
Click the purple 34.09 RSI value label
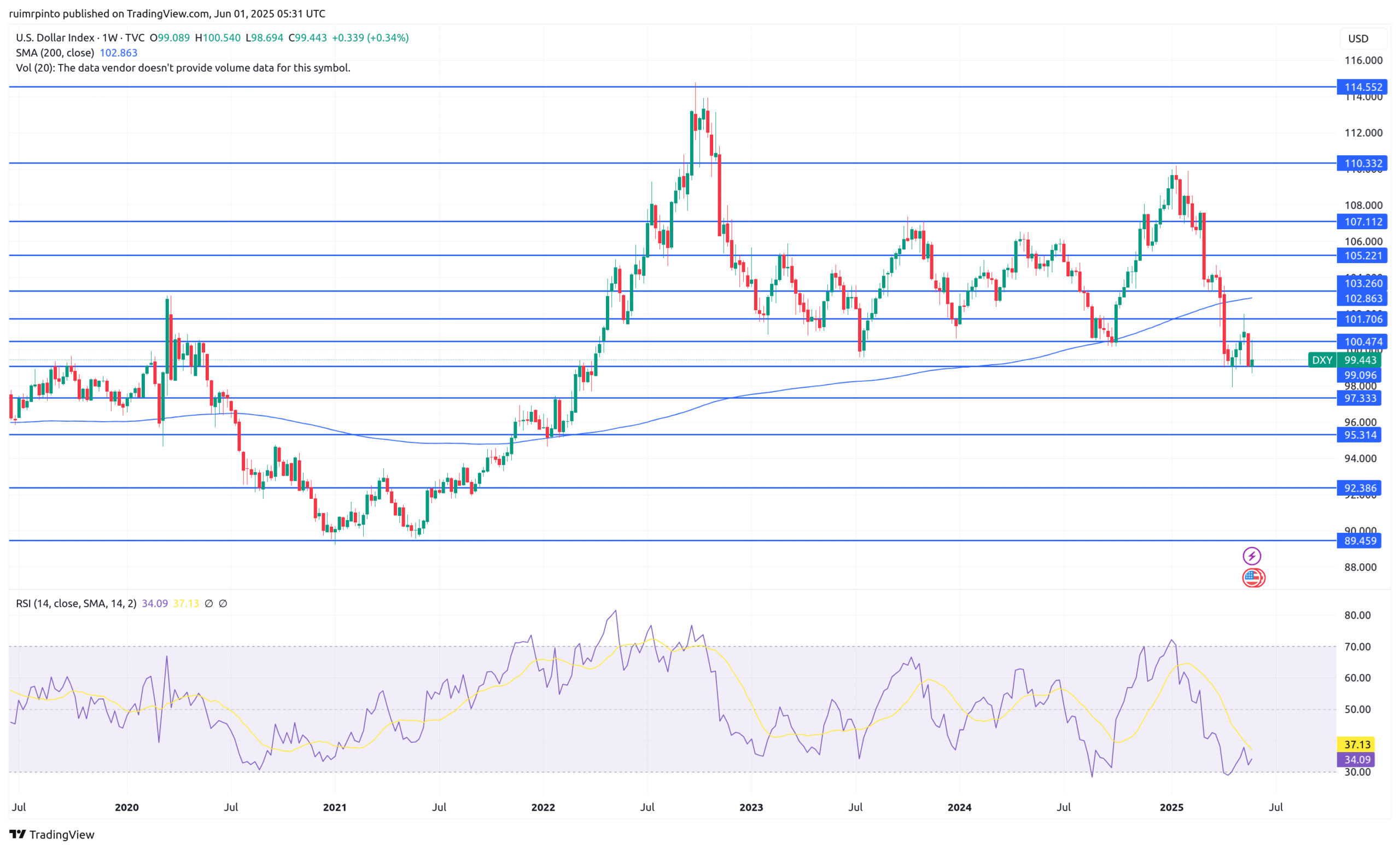pyautogui.click(x=1357, y=759)
